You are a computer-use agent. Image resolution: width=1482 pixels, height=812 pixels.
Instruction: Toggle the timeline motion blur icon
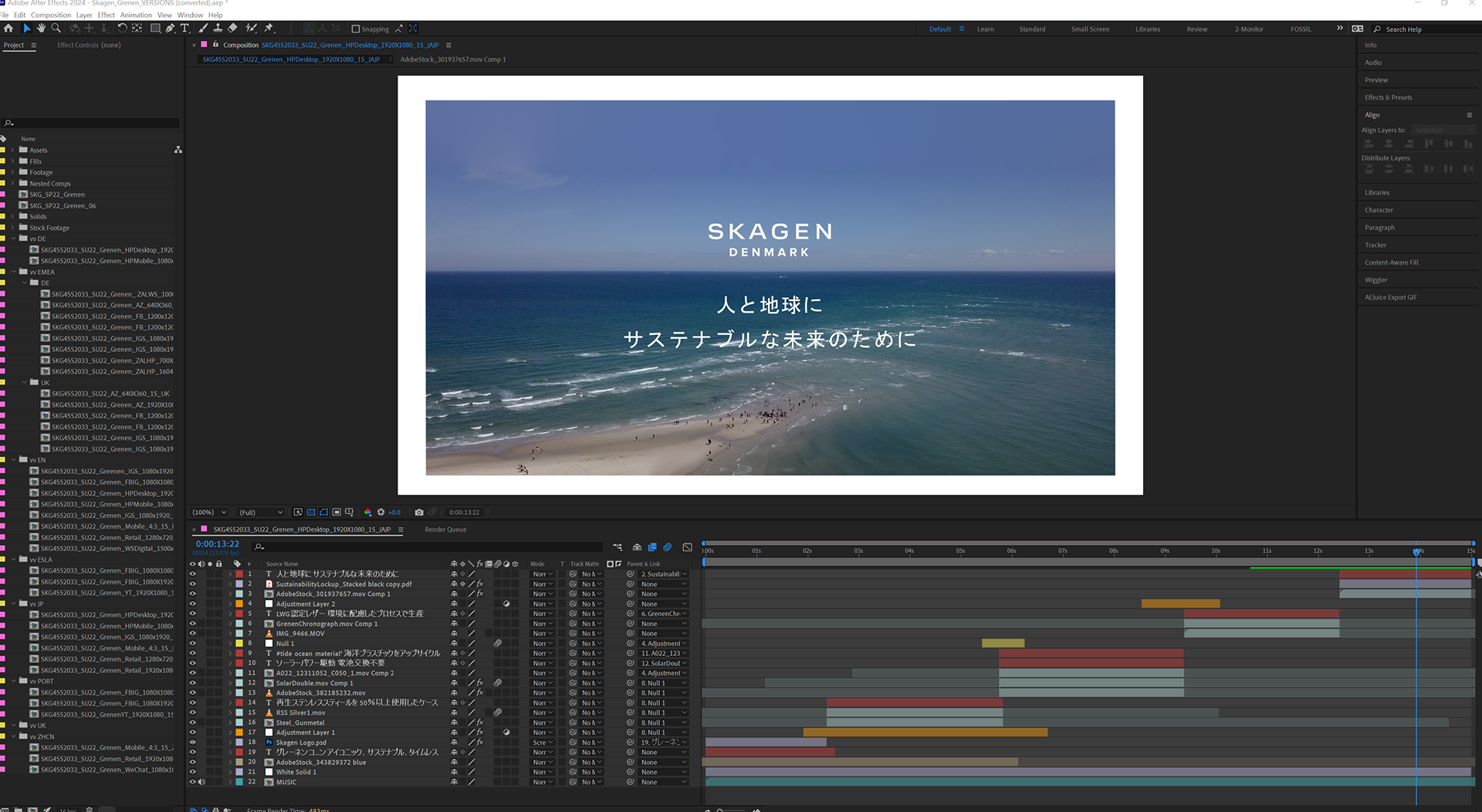pyautogui.click(x=668, y=547)
